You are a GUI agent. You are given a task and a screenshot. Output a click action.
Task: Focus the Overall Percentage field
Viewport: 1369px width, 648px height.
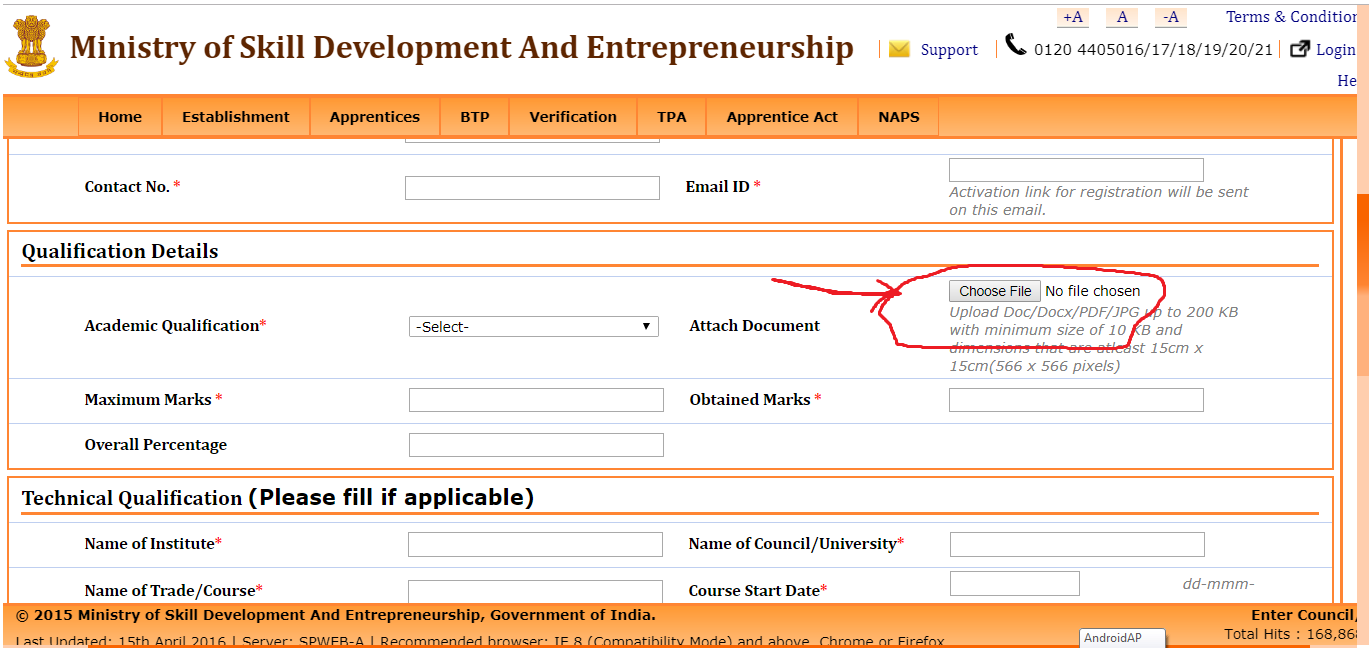536,445
